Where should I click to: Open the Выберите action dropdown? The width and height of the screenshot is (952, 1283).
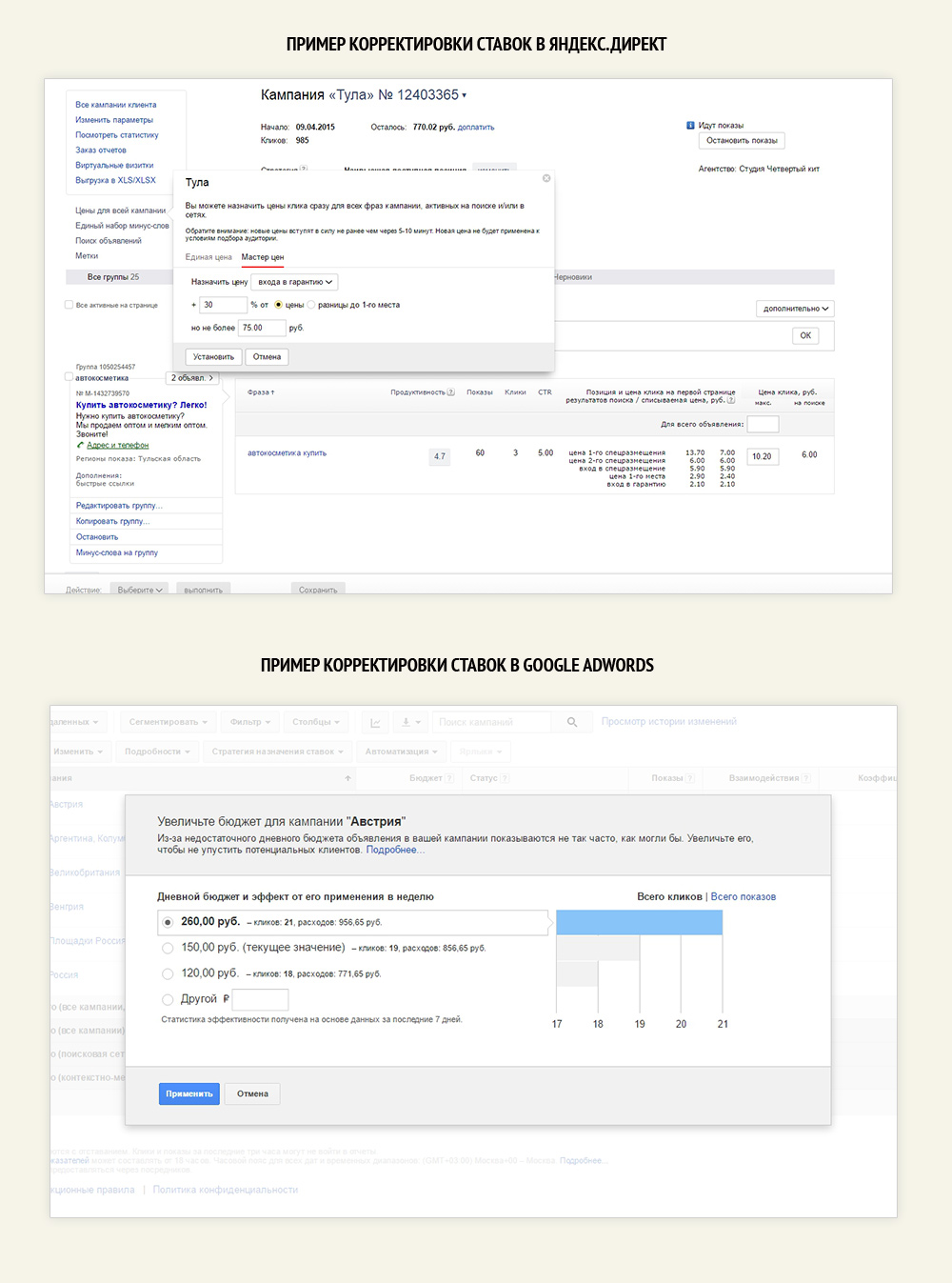pyautogui.click(x=140, y=590)
